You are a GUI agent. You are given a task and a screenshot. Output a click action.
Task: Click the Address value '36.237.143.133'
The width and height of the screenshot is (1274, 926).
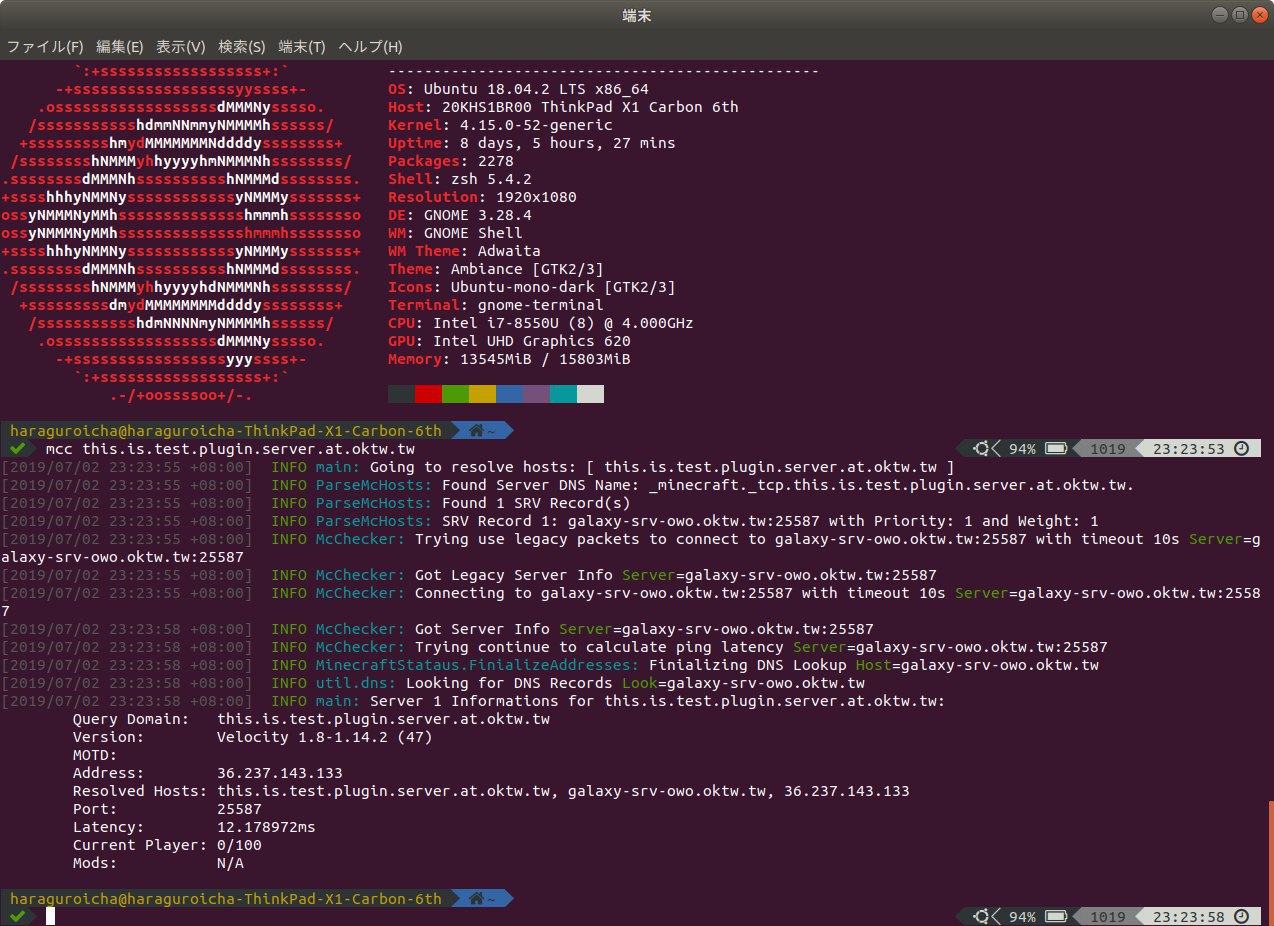[x=280, y=773]
